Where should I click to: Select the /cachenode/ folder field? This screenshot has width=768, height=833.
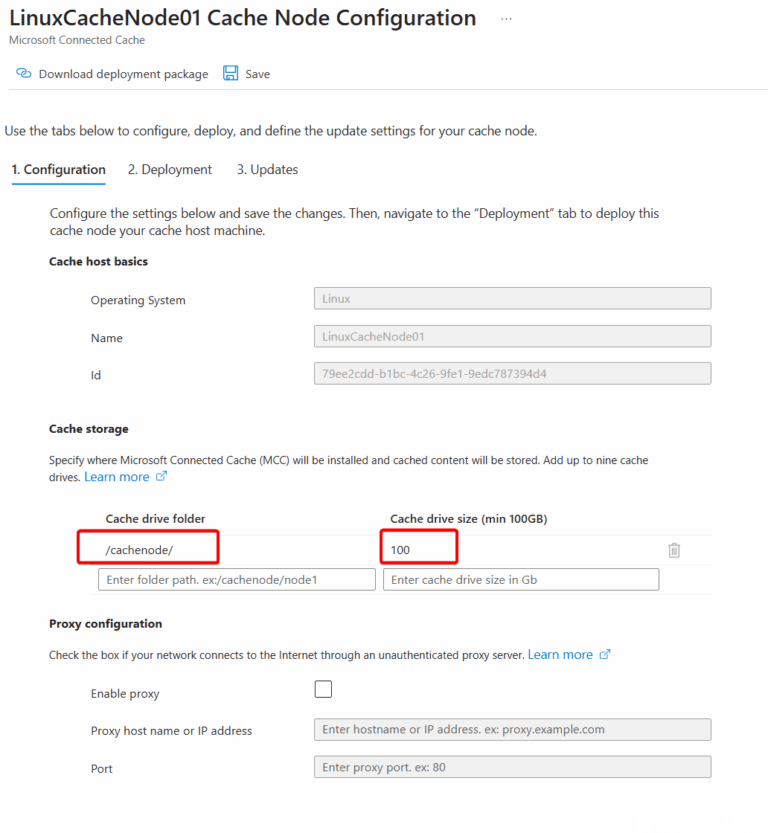147,548
